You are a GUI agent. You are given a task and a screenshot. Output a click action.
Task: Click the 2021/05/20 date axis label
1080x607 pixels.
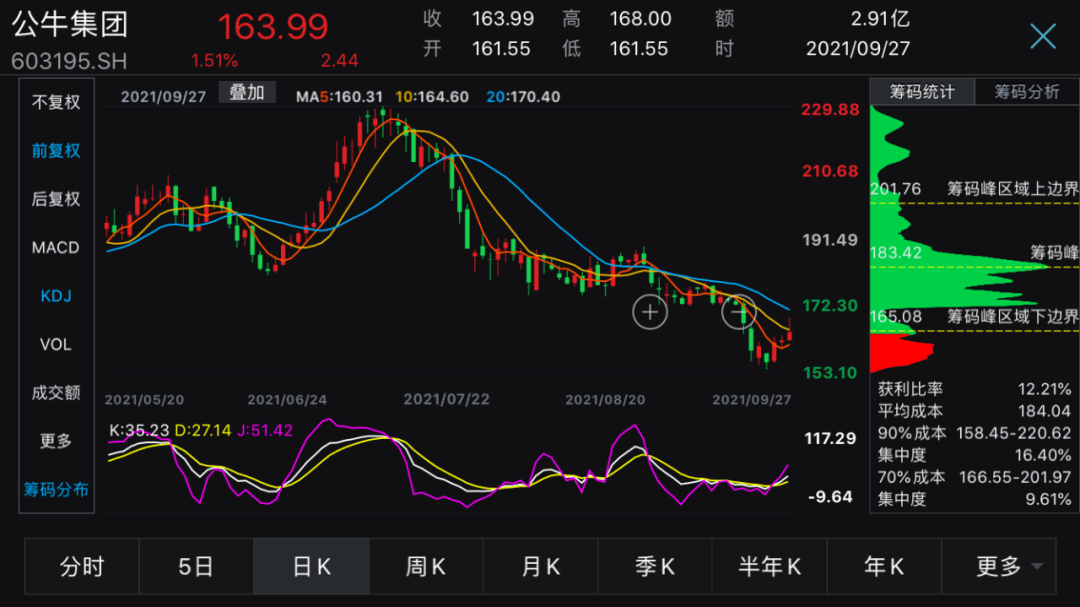[x=144, y=400]
